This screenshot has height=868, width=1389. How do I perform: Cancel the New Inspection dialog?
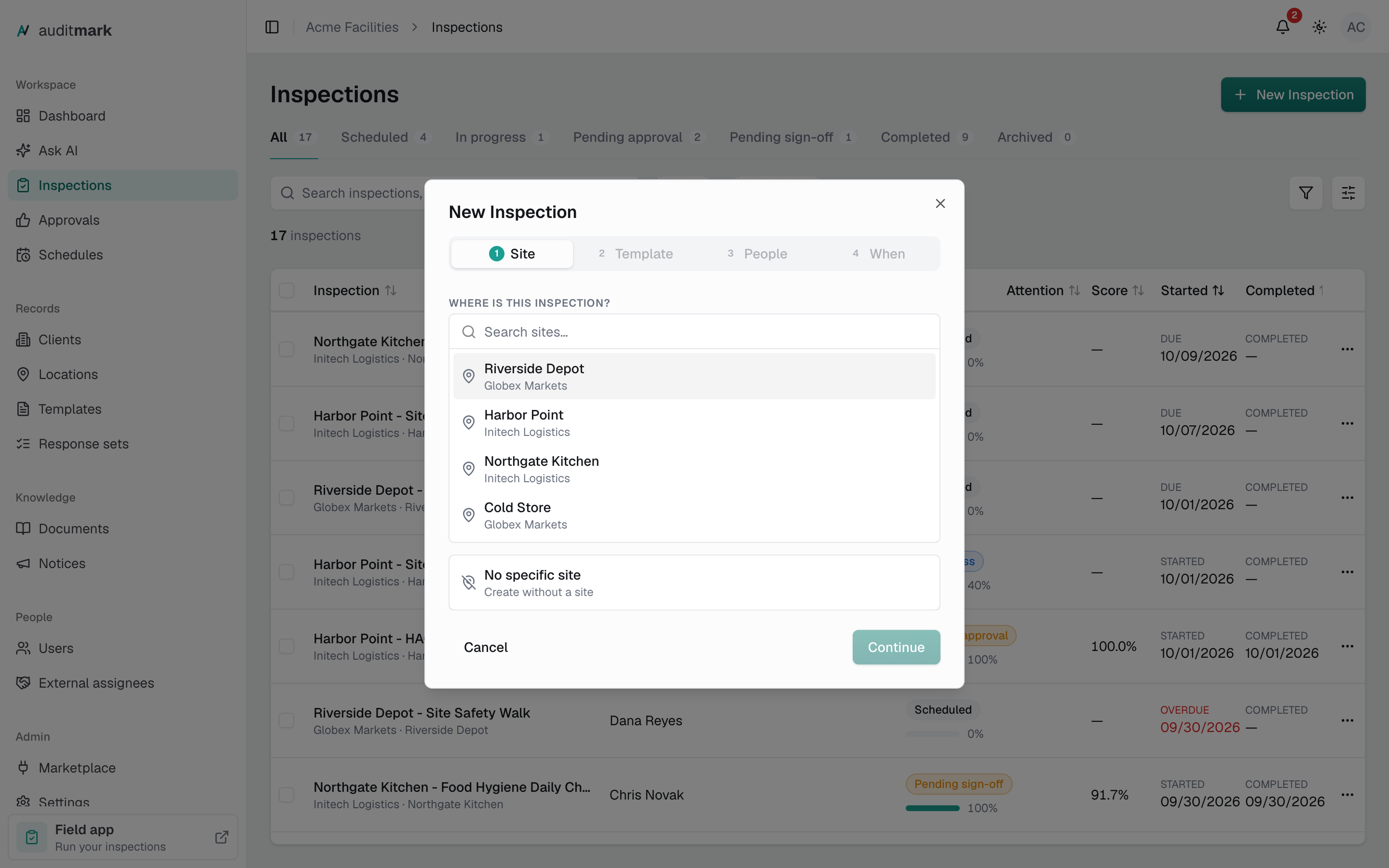(486, 647)
